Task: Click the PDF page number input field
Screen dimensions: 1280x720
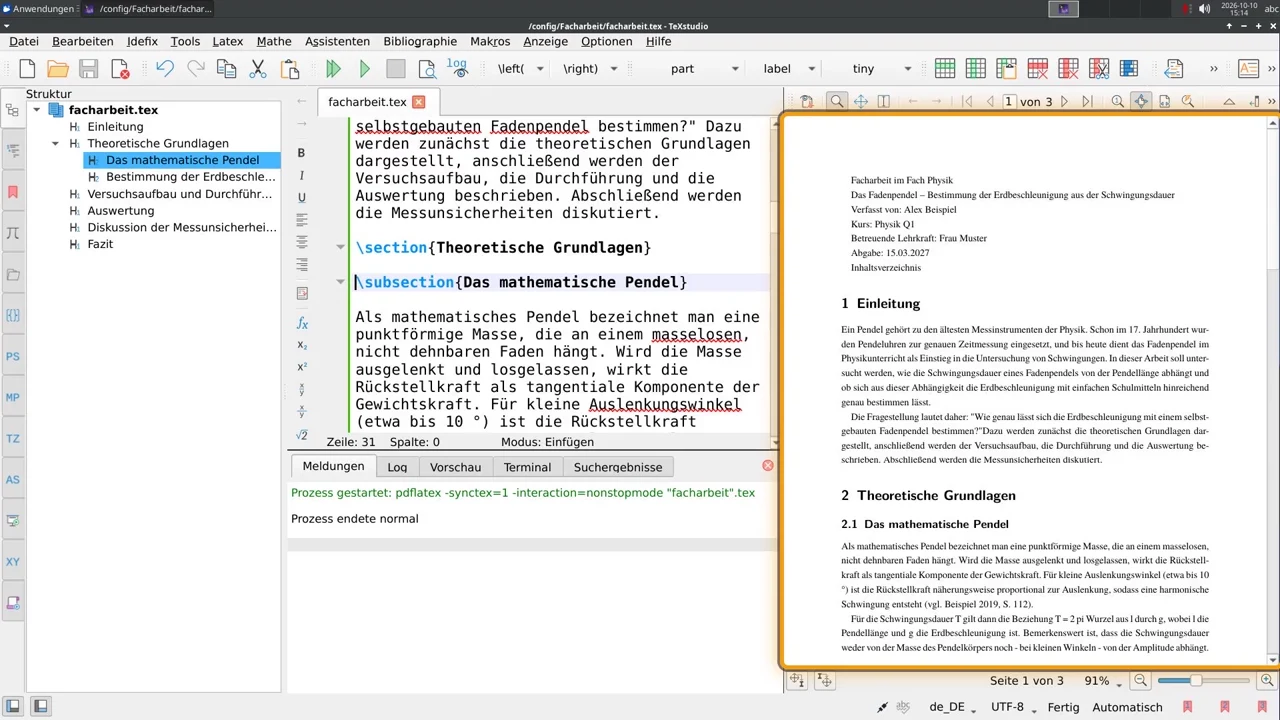Action: click(x=1009, y=102)
